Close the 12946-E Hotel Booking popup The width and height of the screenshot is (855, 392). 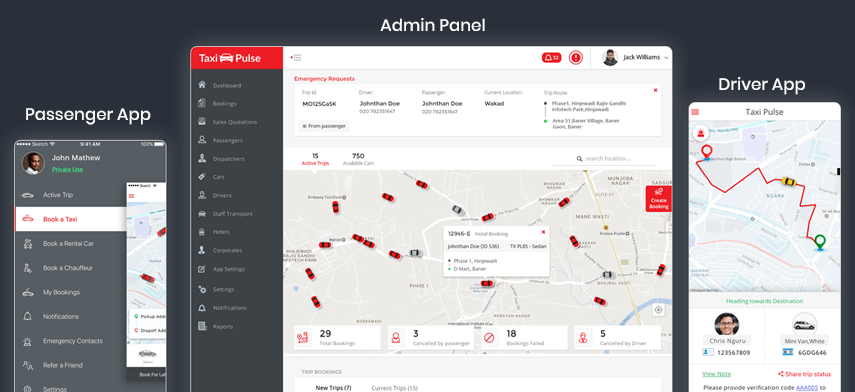pos(543,232)
